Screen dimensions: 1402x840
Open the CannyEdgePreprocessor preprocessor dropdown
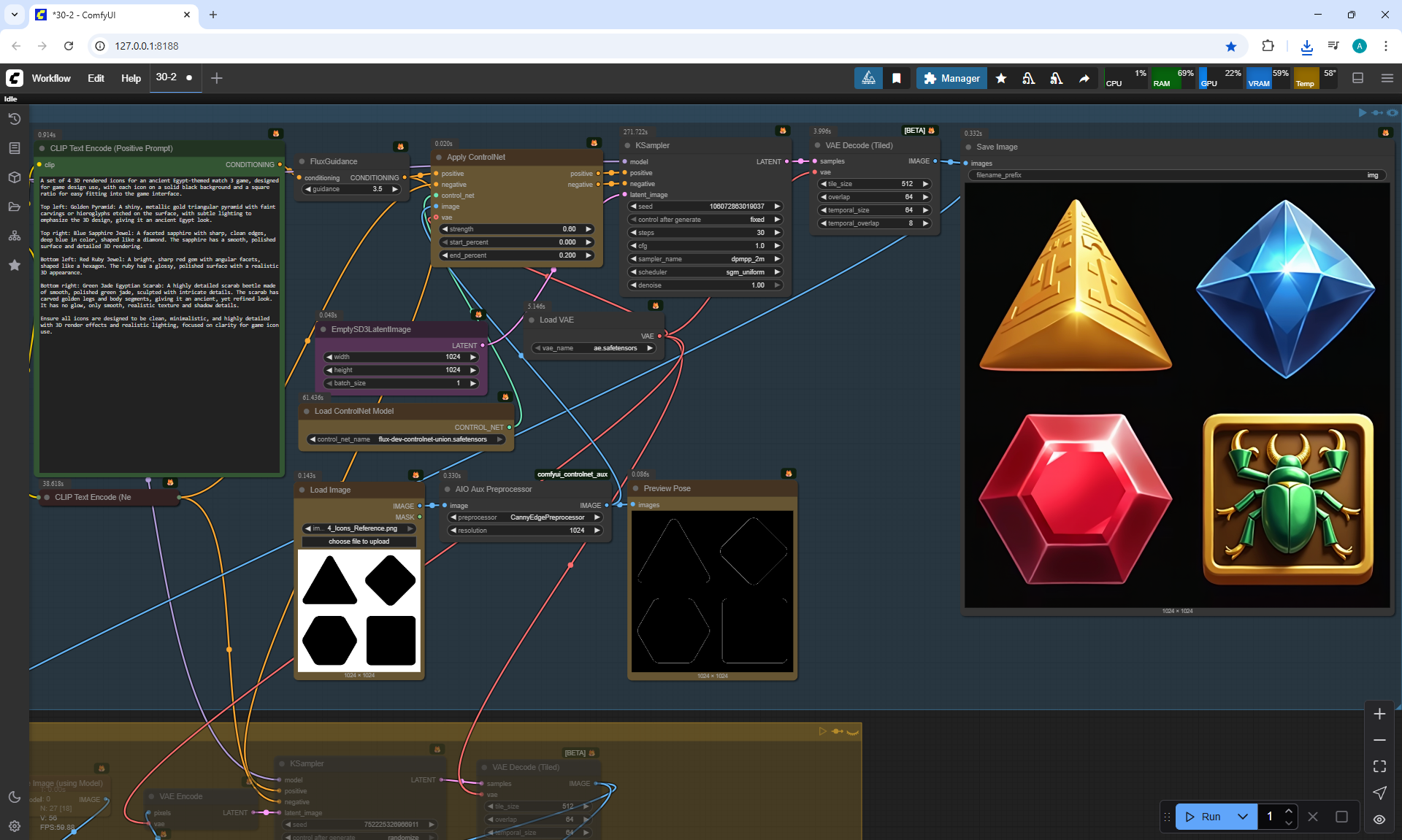525,517
